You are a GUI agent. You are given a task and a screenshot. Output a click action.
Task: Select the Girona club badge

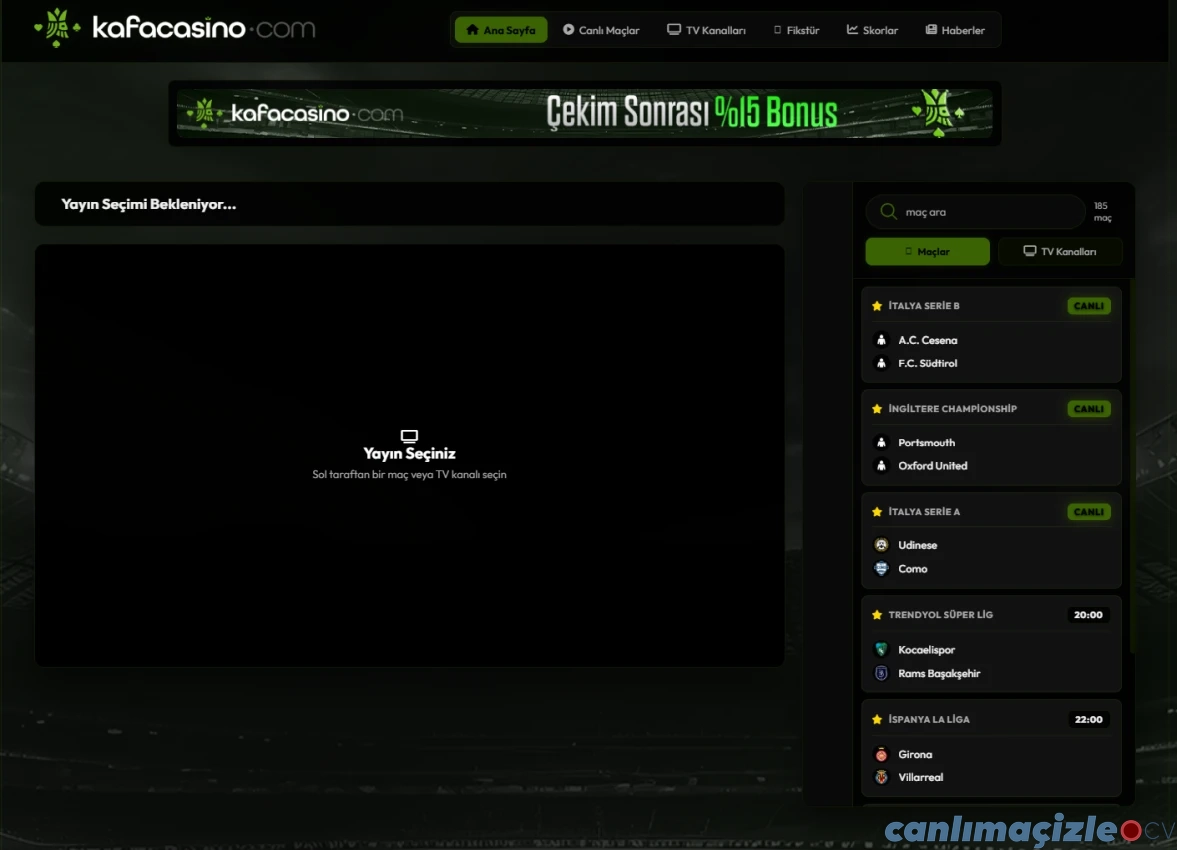tap(880, 753)
